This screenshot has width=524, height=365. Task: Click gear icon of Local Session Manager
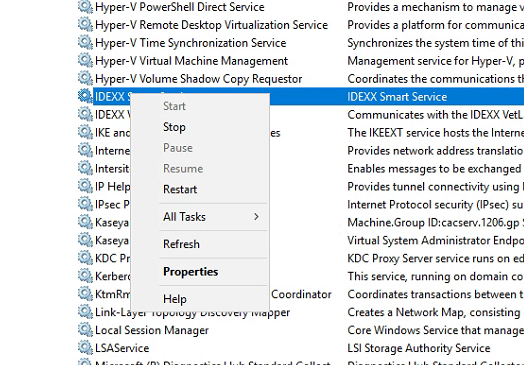tap(85, 330)
